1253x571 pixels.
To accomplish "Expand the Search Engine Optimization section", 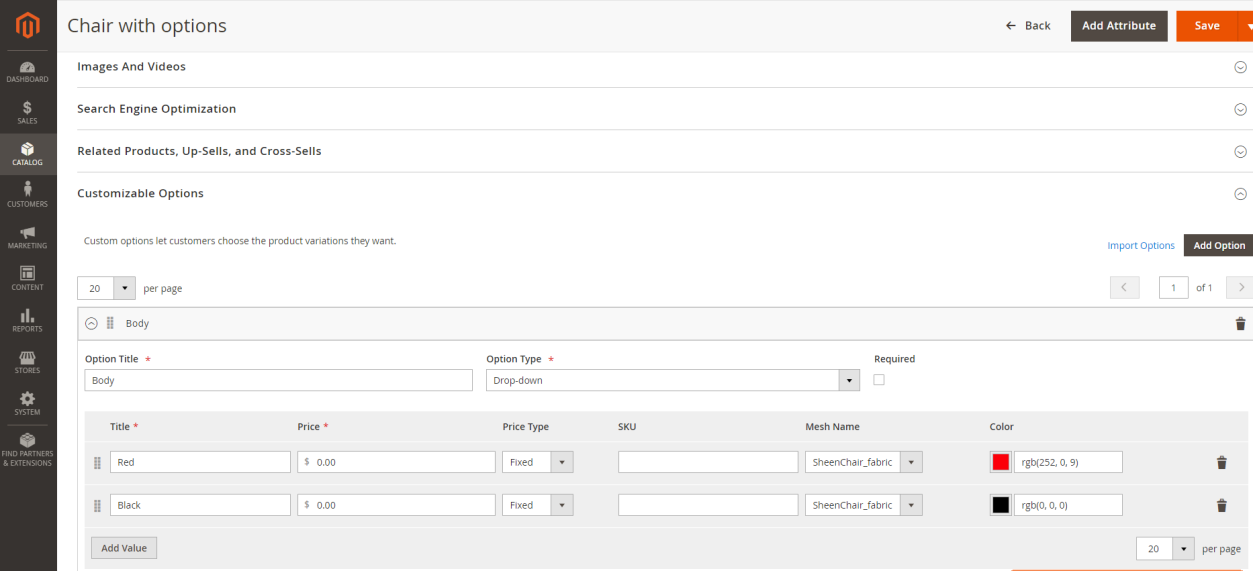I will pyautogui.click(x=1240, y=109).
